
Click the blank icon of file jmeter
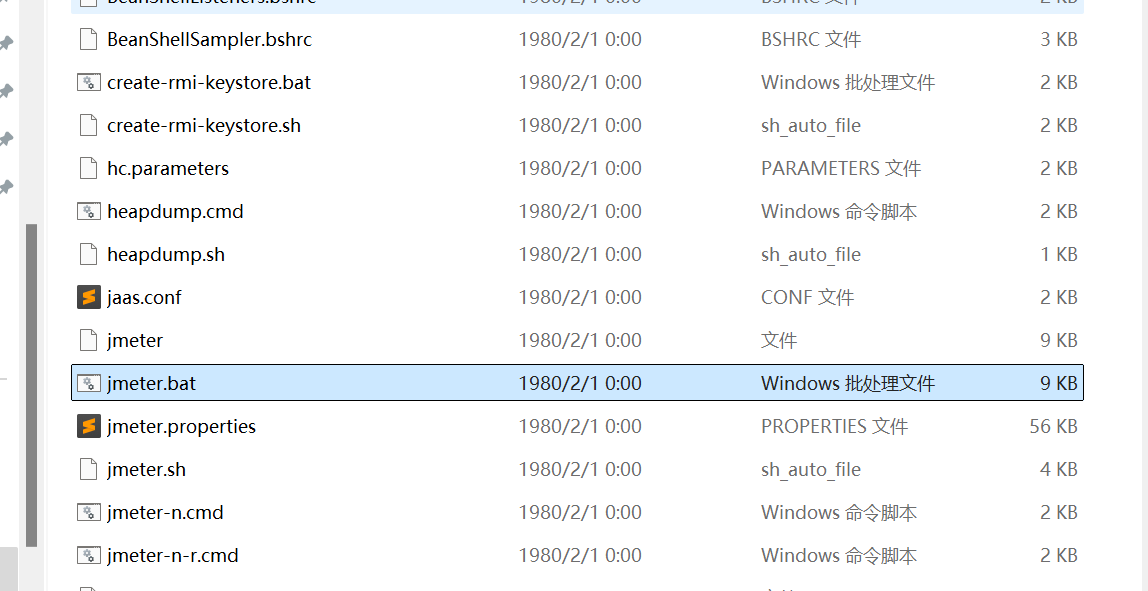click(x=88, y=341)
